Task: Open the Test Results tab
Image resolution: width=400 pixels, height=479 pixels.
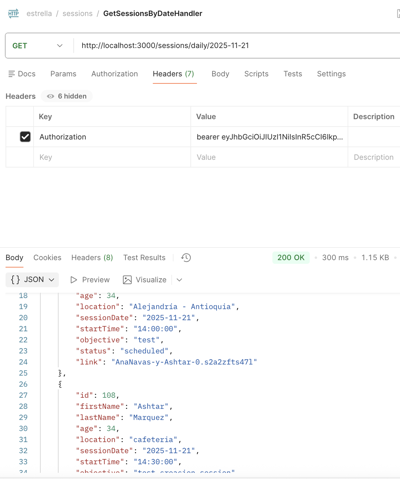Action: tap(144, 258)
